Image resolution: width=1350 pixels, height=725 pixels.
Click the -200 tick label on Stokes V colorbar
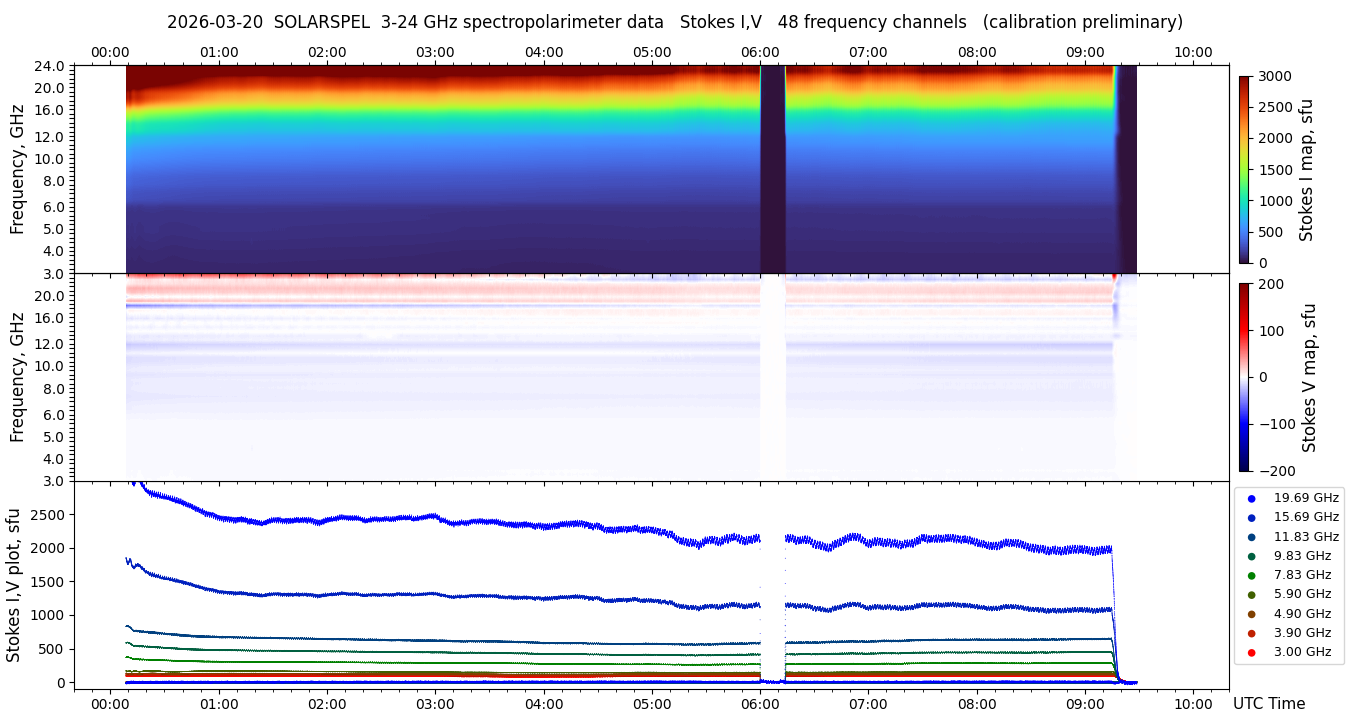tap(1276, 471)
